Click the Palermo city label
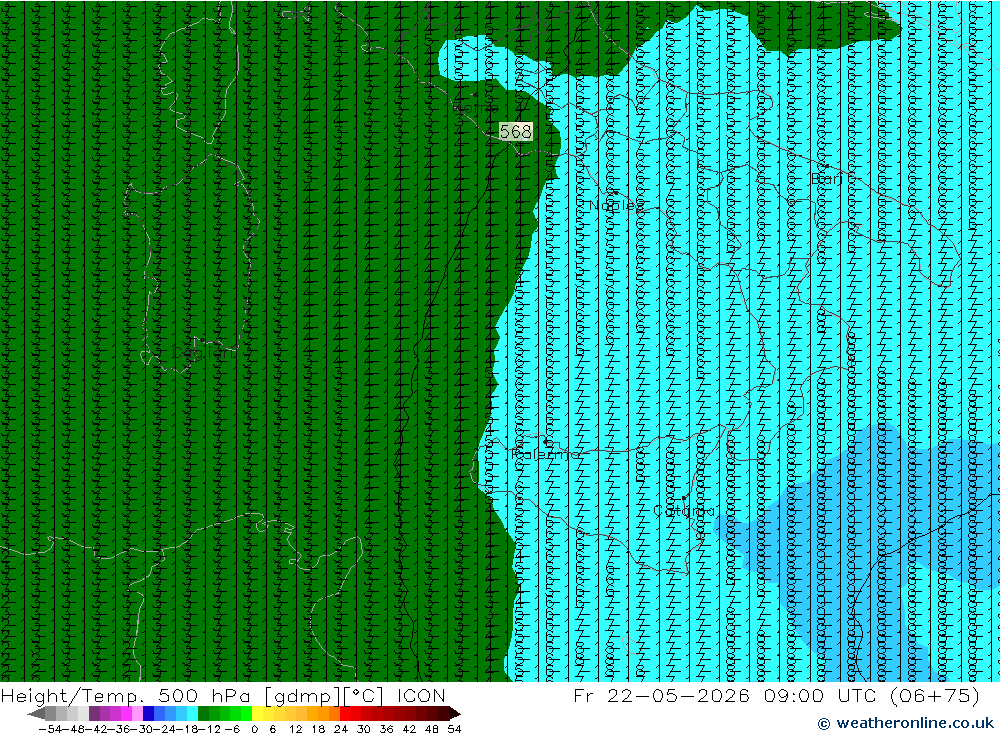The width and height of the screenshot is (1000, 733). pos(545,454)
